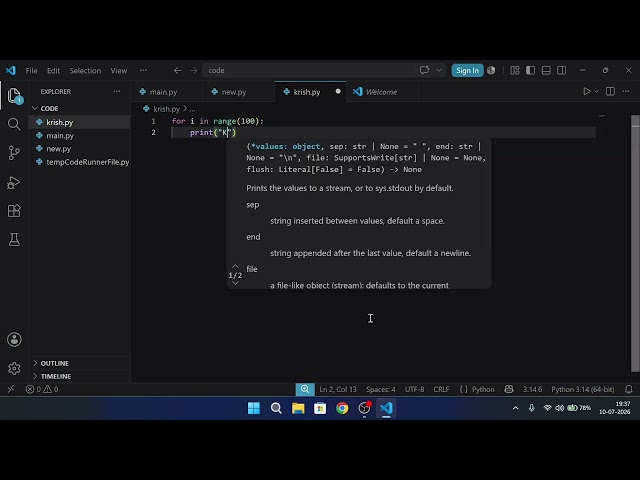Open Explorer views and more actions ellipsis
Viewport: 640px width, 480px height.
pyautogui.click(x=117, y=91)
